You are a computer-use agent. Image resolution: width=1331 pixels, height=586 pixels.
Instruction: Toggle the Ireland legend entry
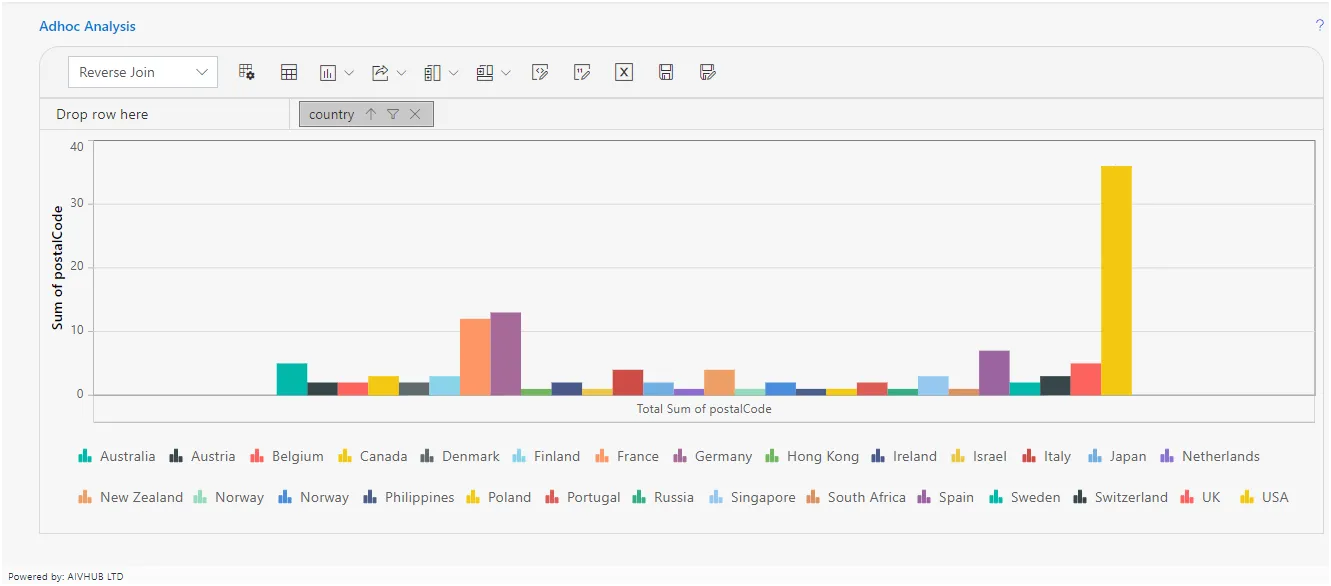[x=904, y=456]
